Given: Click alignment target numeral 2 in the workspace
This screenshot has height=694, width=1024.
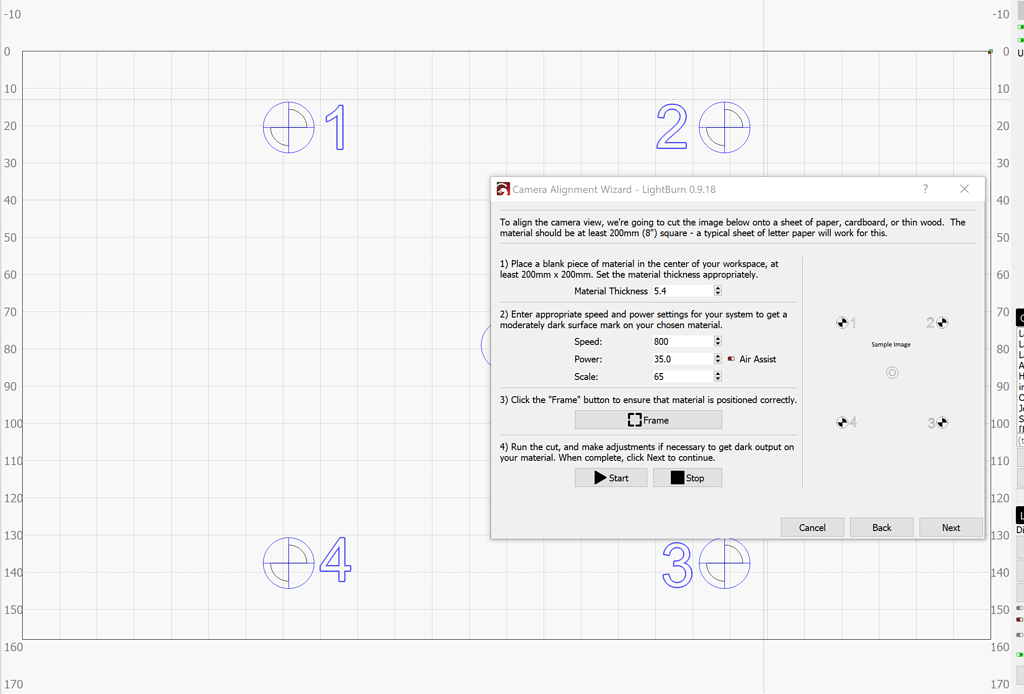Looking at the screenshot, I should 671,127.
